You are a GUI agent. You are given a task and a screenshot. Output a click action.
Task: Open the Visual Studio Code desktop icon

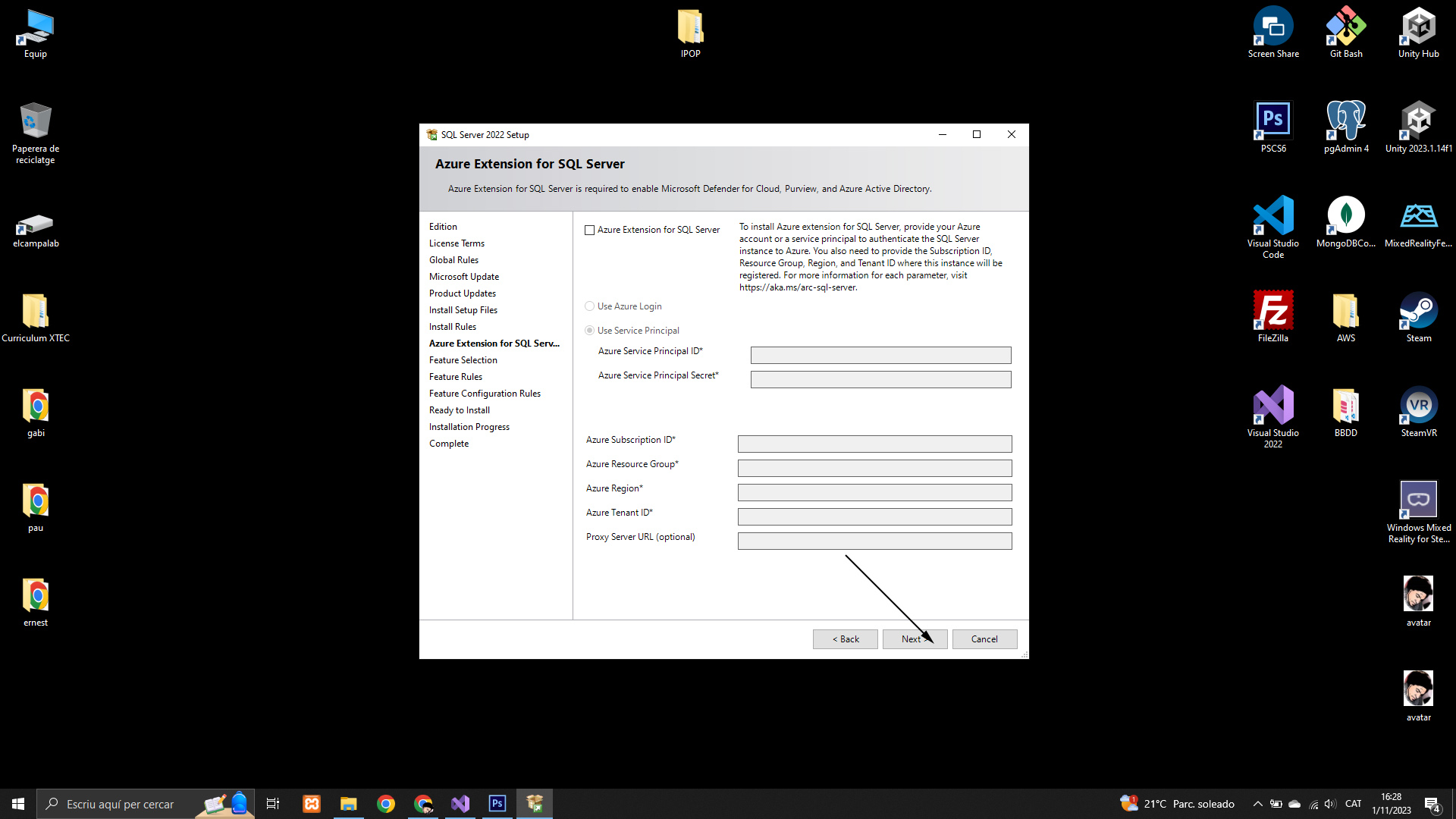click(1272, 221)
